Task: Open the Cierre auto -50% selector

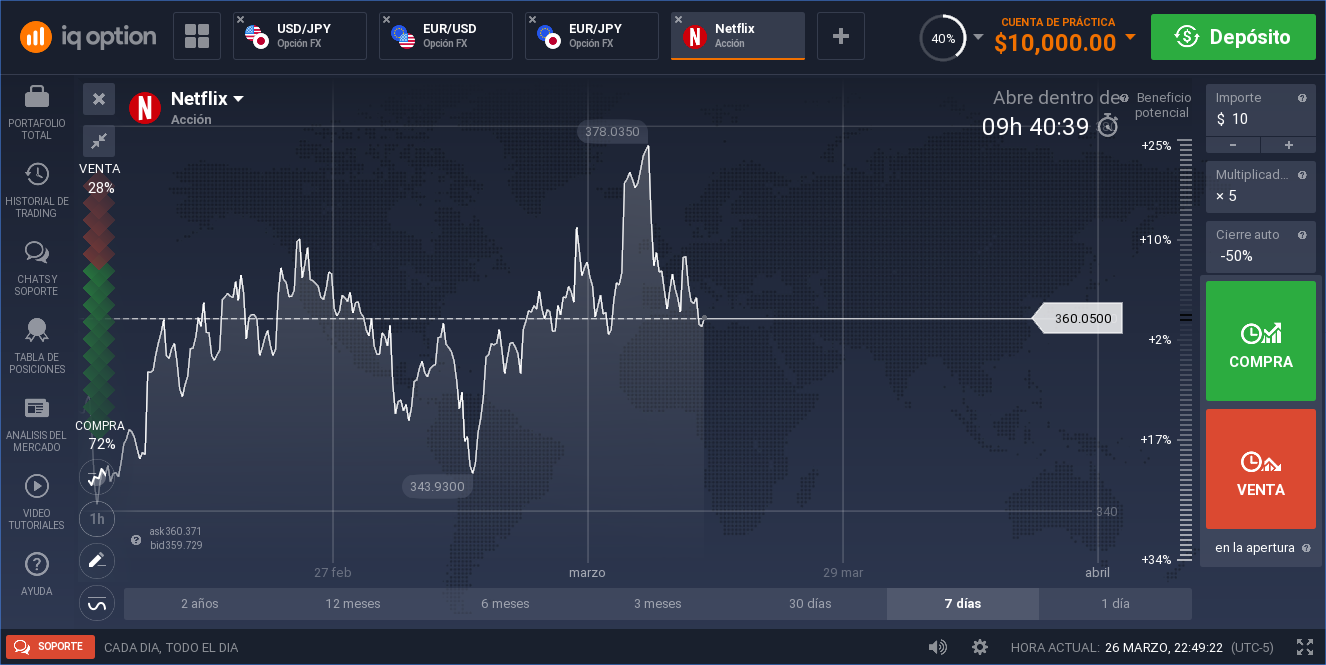Action: [x=1261, y=246]
